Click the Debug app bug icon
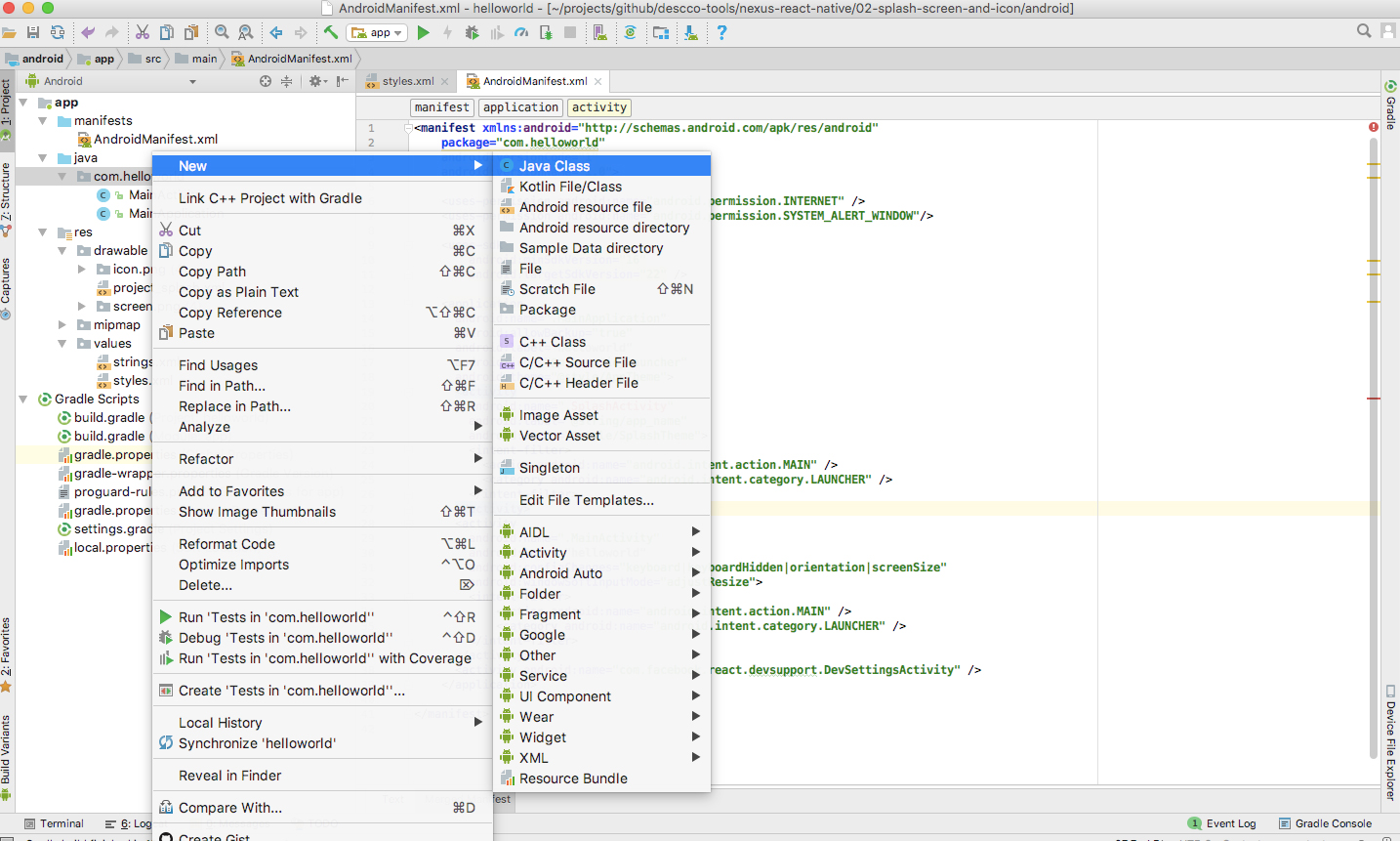Screen dimensions: 1400x841 click(x=473, y=32)
